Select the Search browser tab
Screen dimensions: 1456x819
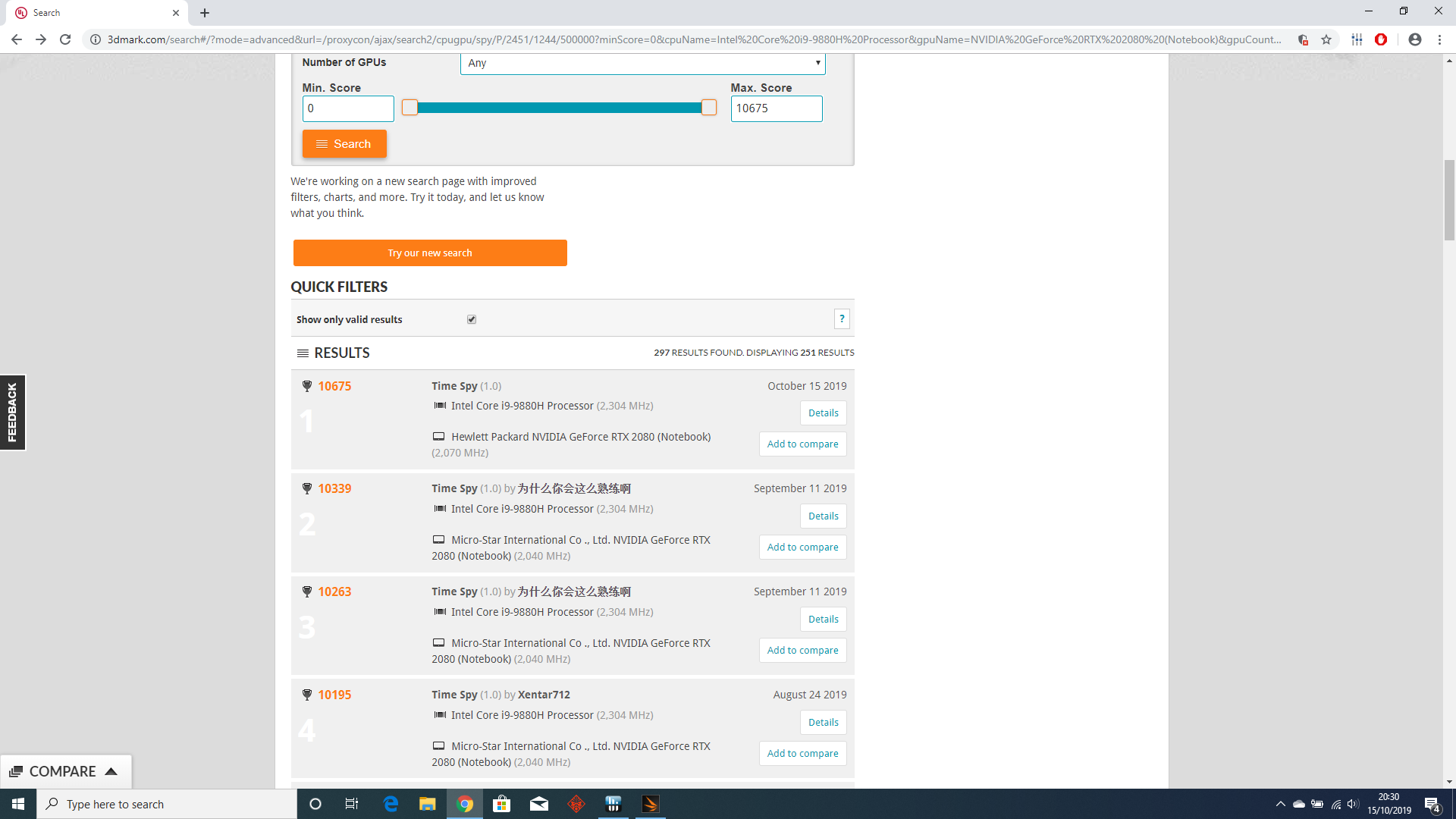click(x=99, y=13)
